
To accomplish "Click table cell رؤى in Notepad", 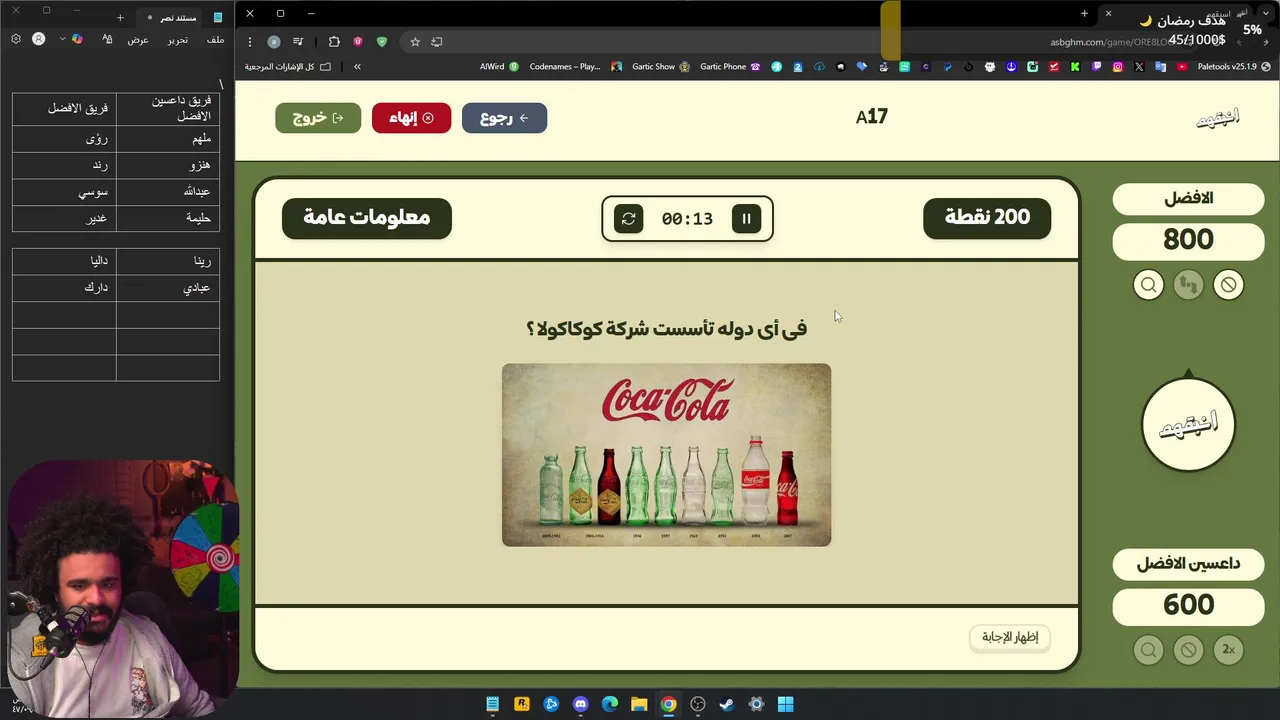I will tap(65, 140).
